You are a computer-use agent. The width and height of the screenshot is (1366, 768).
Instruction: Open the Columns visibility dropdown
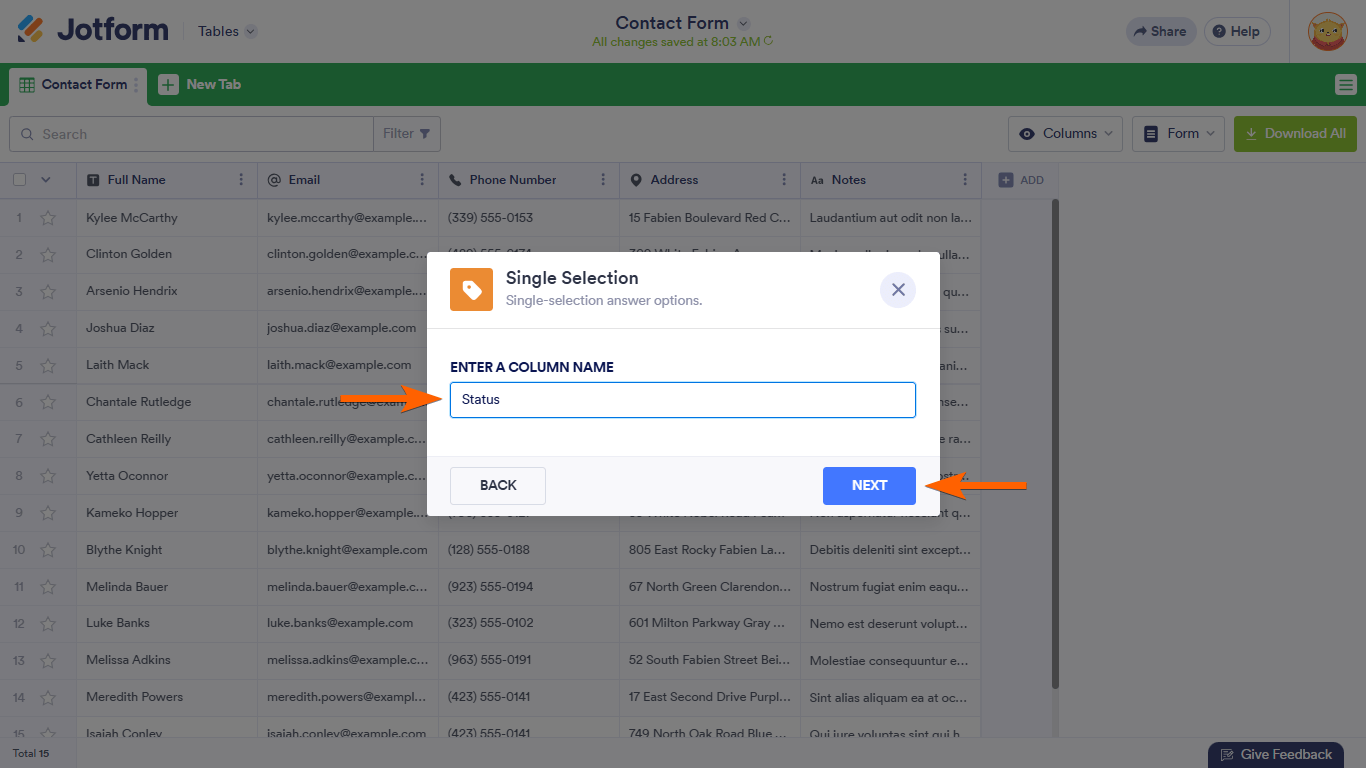pyautogui.click(x=1065, y=134)
